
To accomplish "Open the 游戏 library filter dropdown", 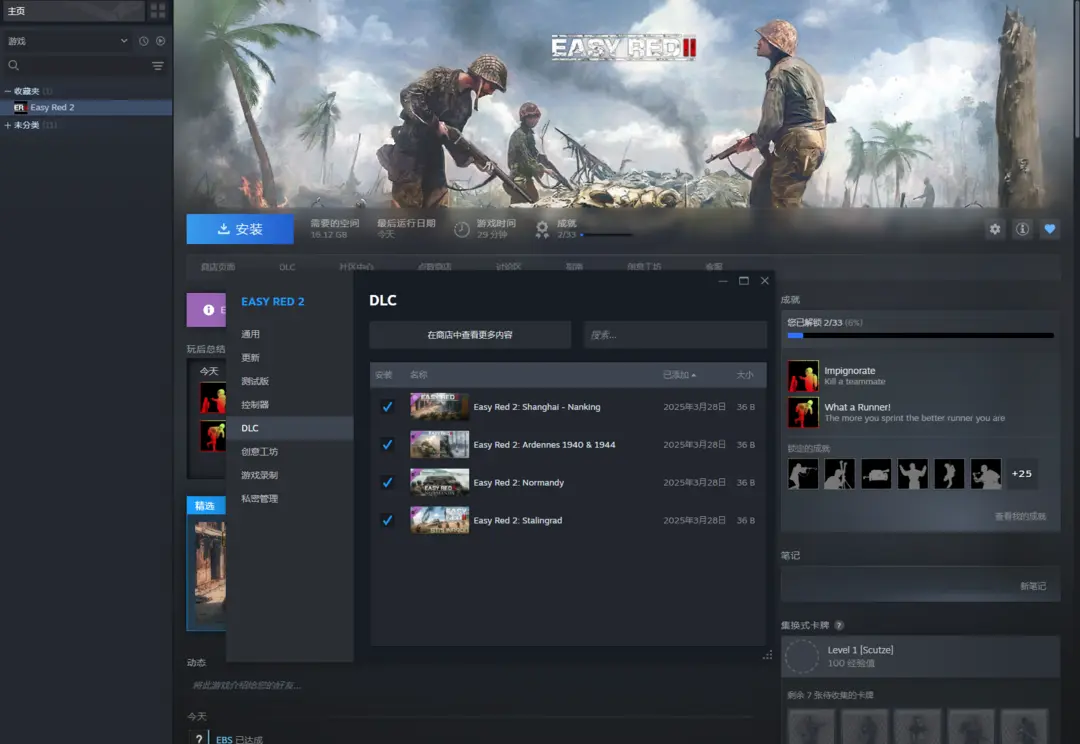I will click(x=68, y=41).
